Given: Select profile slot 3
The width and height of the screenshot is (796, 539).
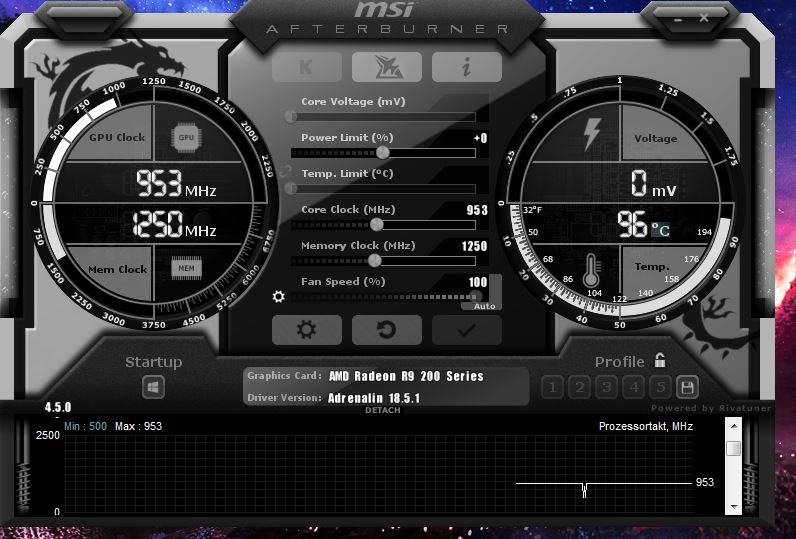Looking at the screenshot, I should pos(607,387).
